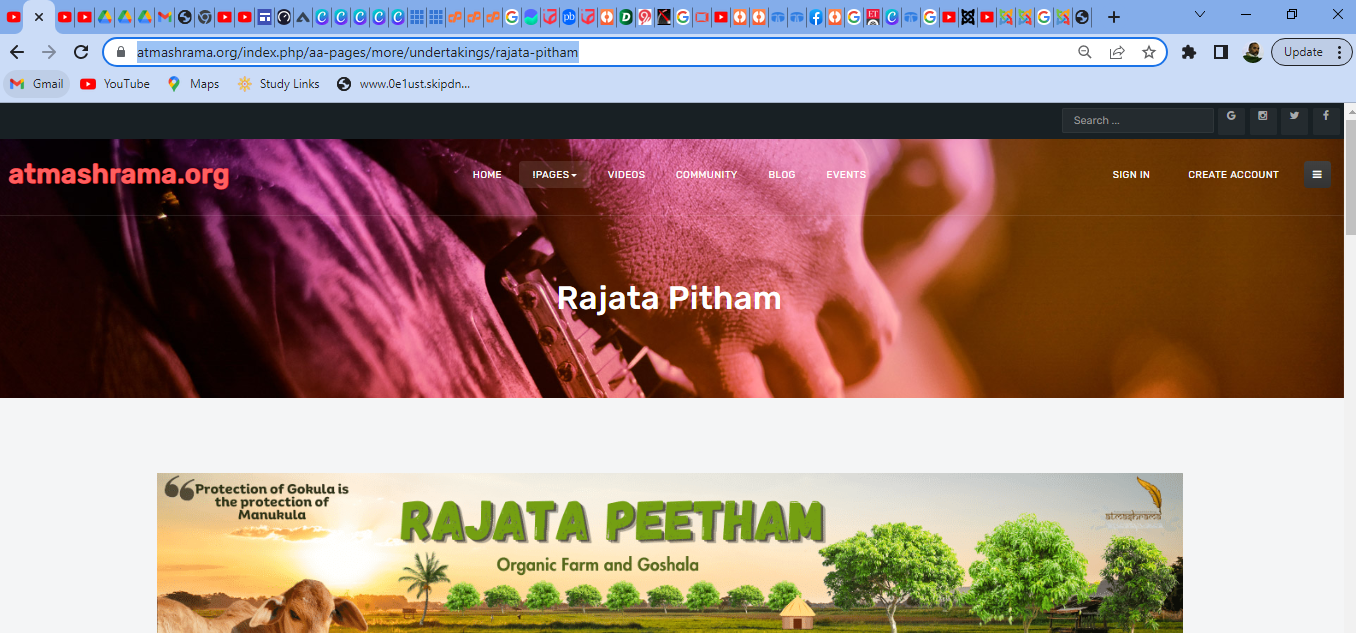
Task: Click the Chrome Update button
Action: pyautogui.click(x=1312, y=52)
